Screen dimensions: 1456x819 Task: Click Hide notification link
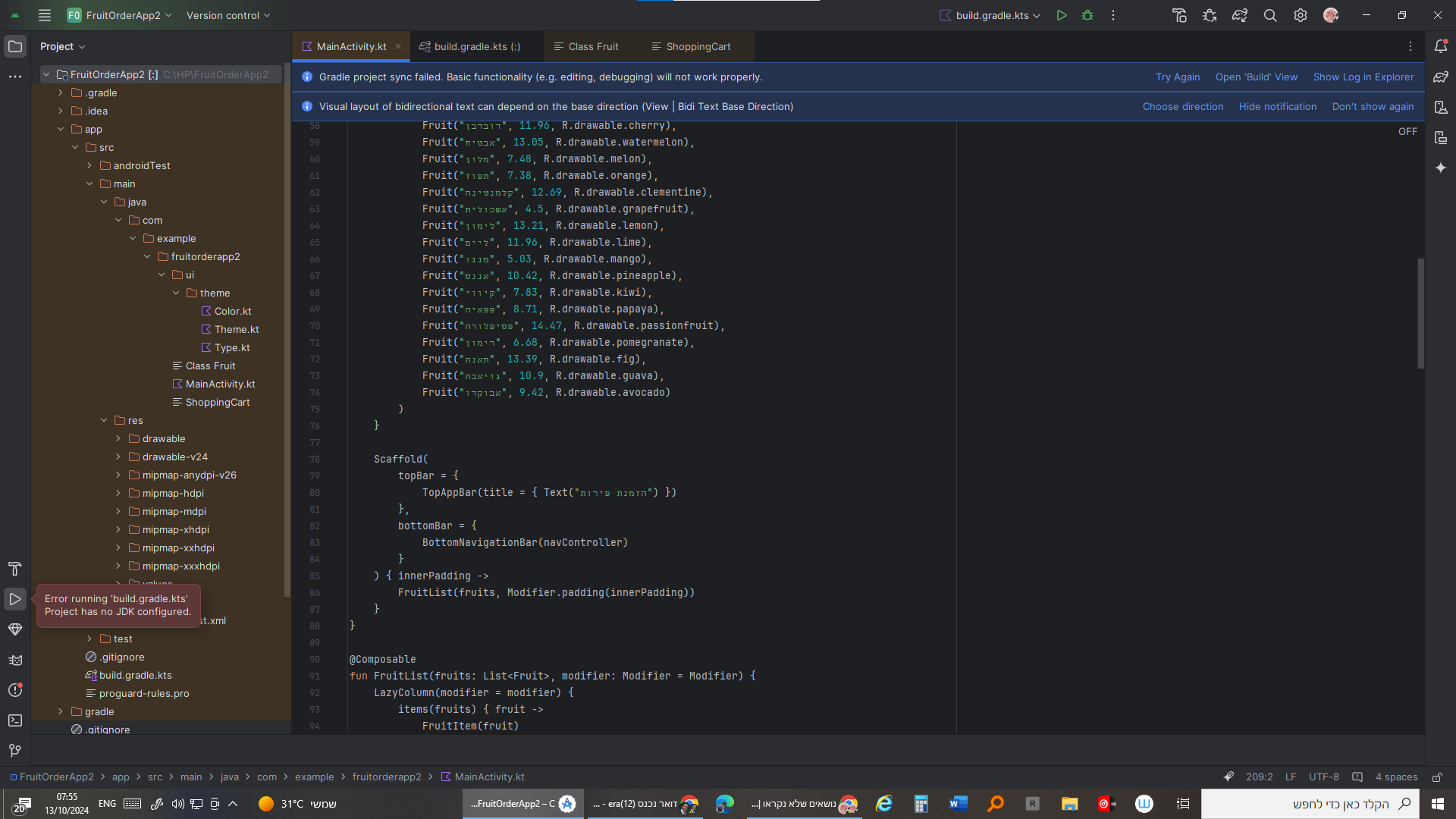click(1278, 106)
